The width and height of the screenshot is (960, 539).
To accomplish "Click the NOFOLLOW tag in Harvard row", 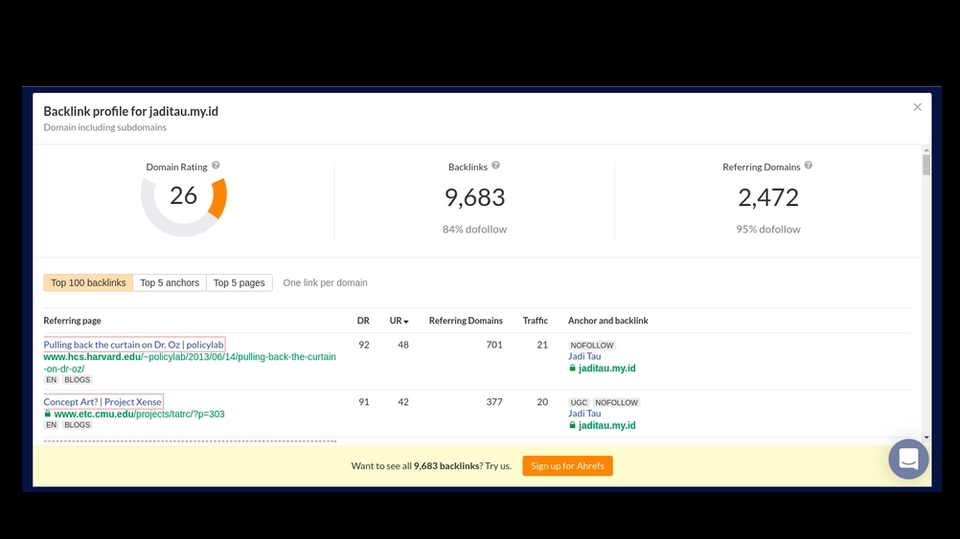I will 592,345.
